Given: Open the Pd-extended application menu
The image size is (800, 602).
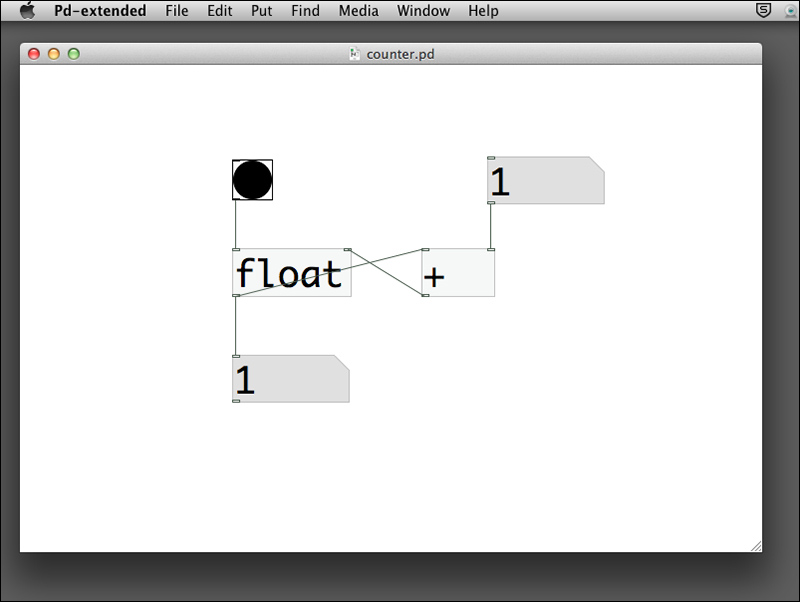Looking at the screenshot, I should (x=100, y=11).
